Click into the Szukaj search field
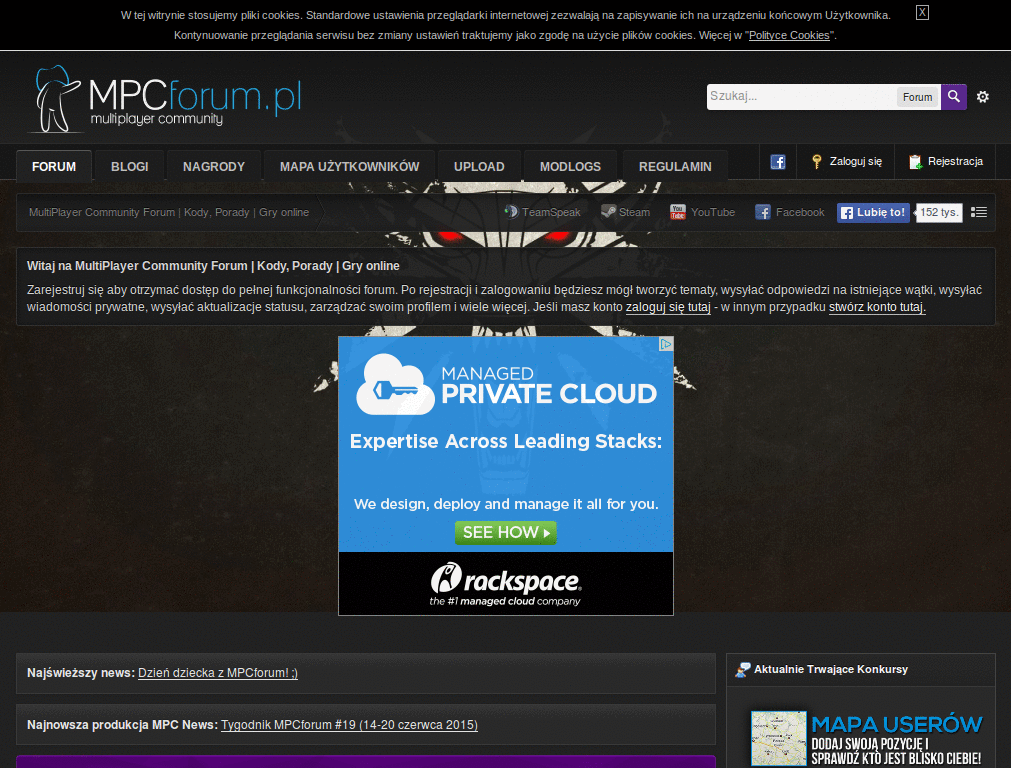Viewport: 1024px width, 768px height. (801, 97)
